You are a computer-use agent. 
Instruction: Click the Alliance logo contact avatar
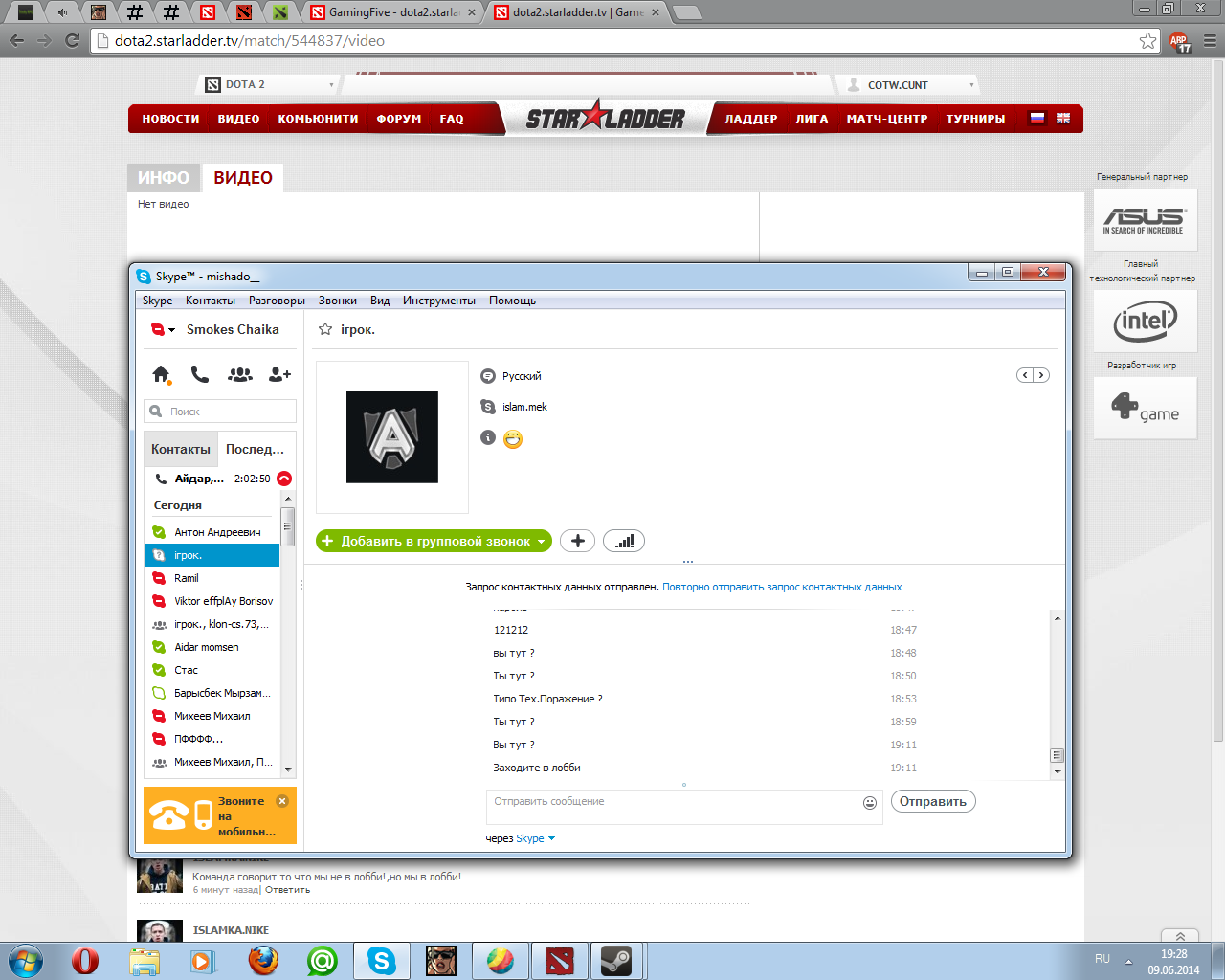392,437
